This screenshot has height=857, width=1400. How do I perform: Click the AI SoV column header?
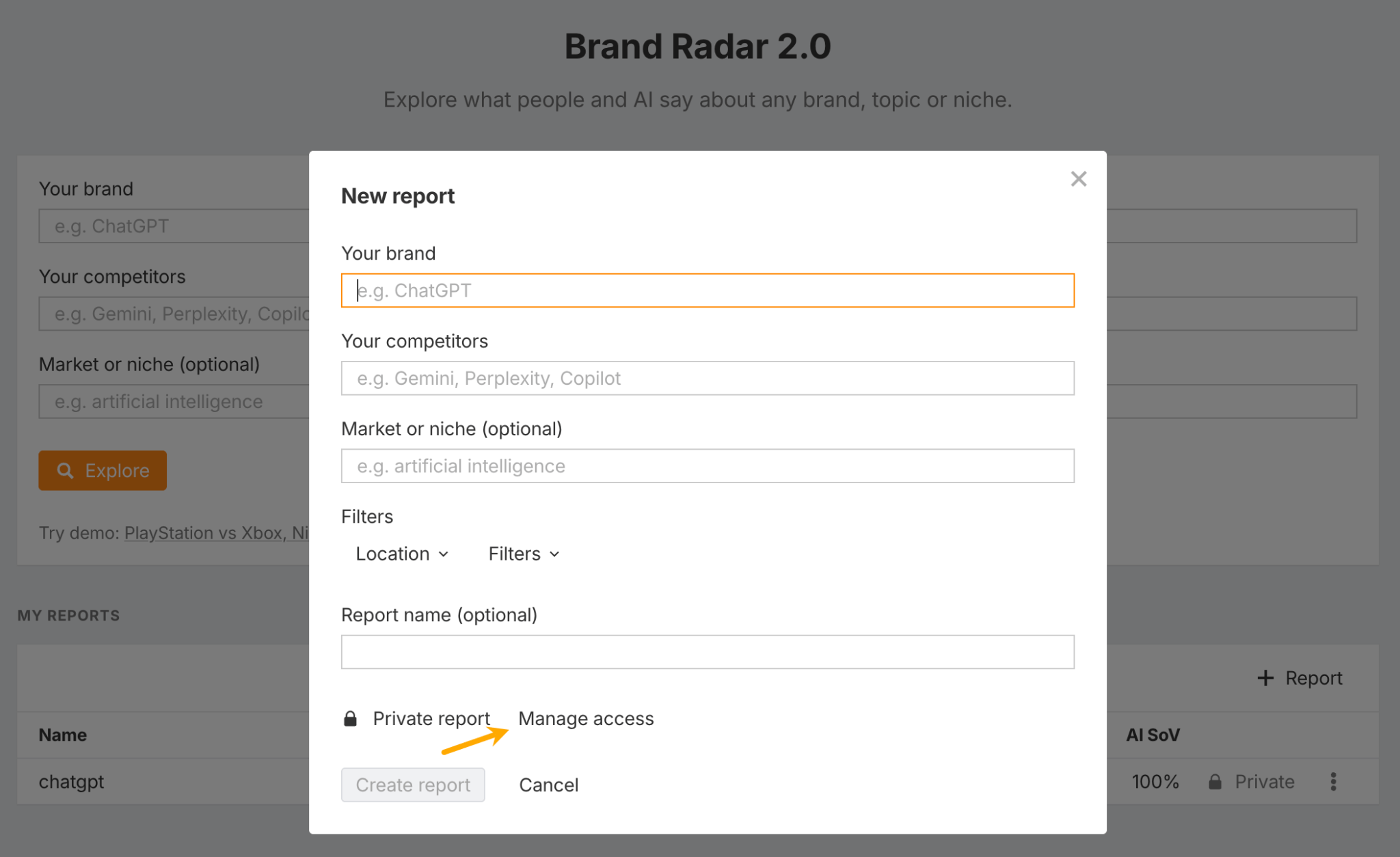[1153, 735]
